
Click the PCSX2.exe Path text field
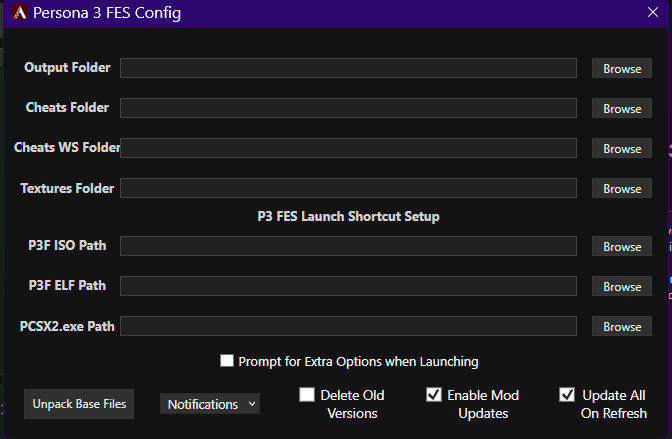(348, 326)
